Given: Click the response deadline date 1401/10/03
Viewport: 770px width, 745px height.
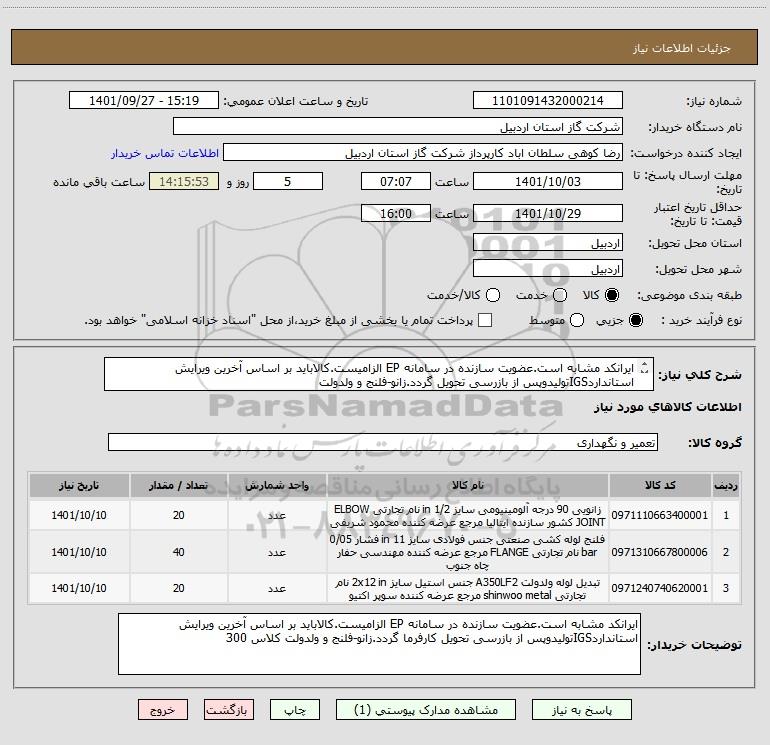Looking at the screenshot, I should point(548,181).
